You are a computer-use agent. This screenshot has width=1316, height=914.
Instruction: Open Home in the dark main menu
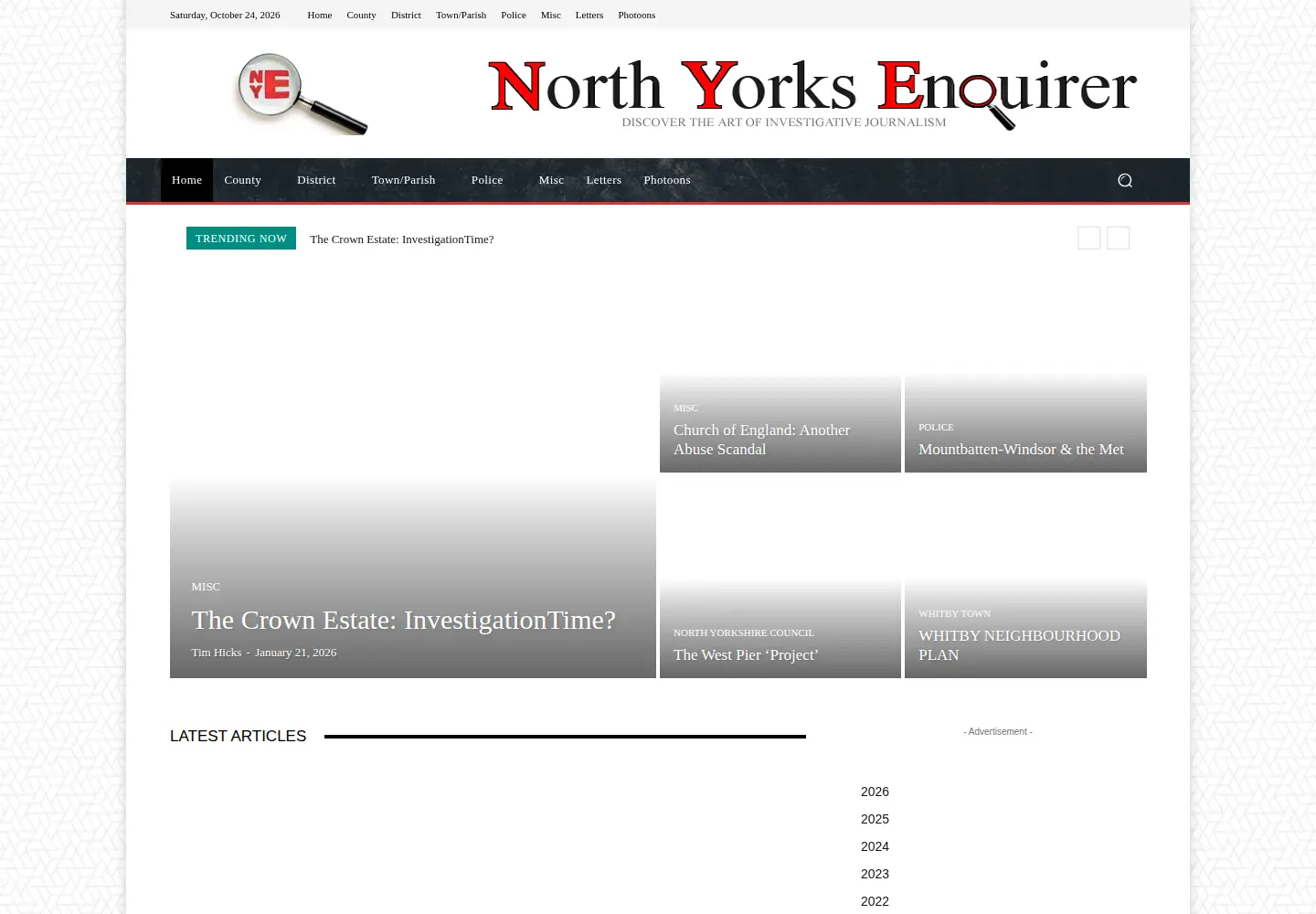click(x=186, y=180)
